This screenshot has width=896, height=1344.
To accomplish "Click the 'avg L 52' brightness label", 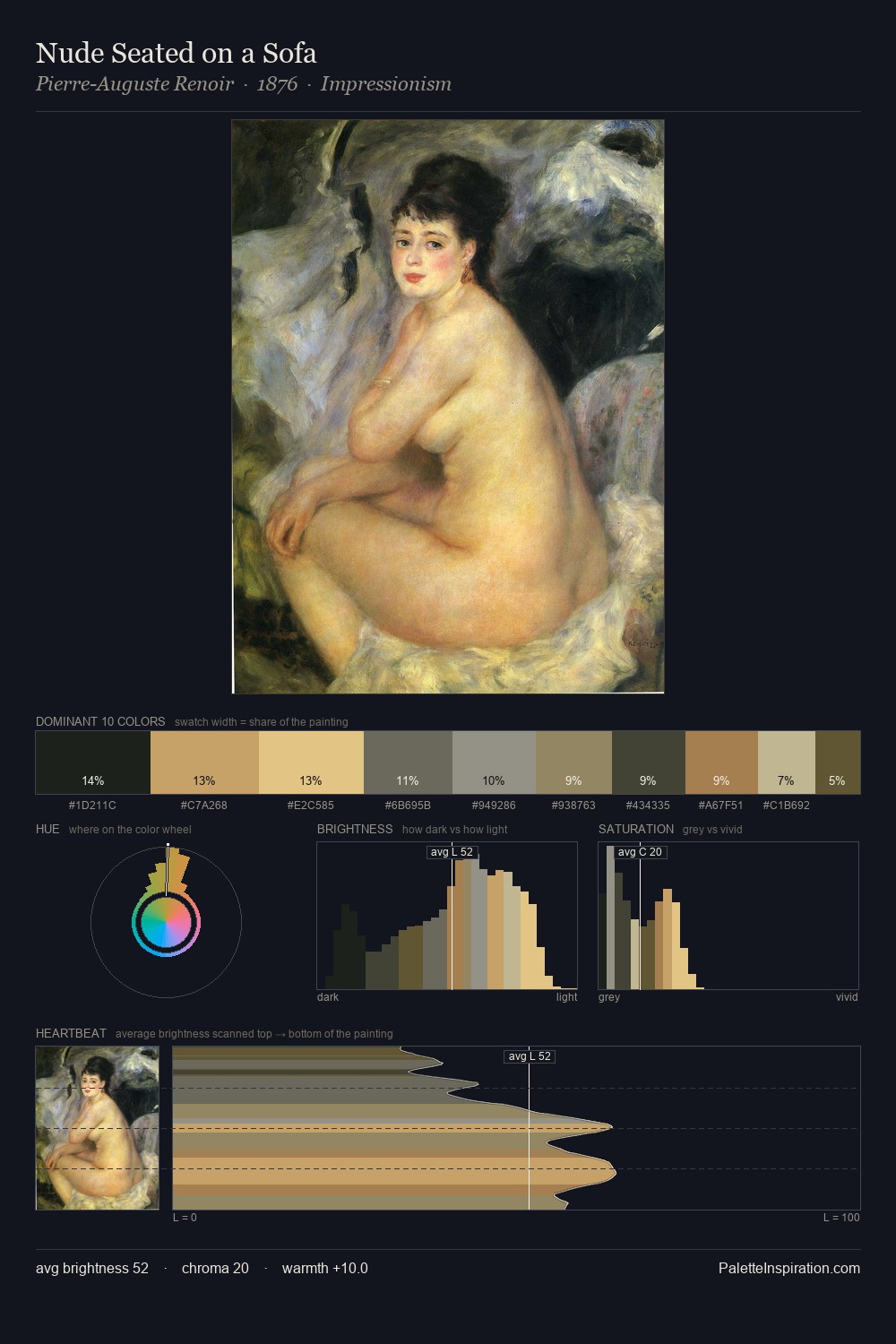I will [452, 852].
